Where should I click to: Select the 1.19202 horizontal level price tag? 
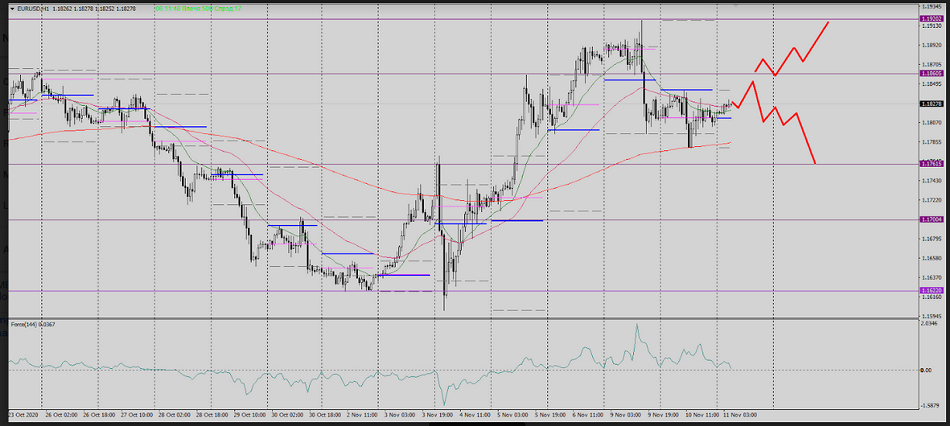[931, 19]
